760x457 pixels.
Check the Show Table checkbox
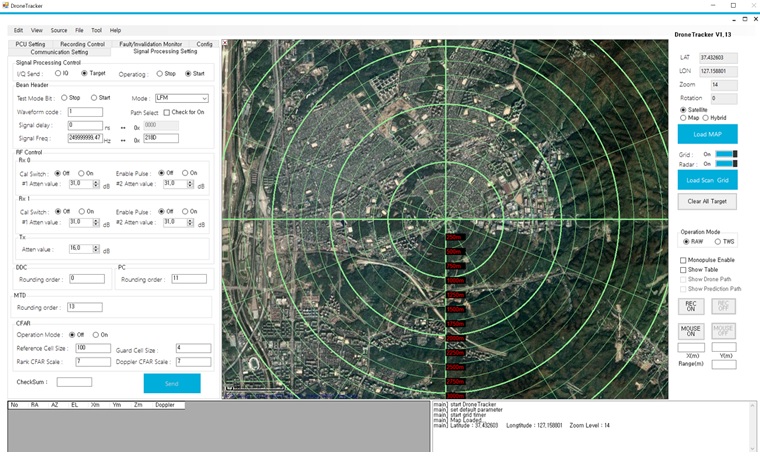[683, 270]
